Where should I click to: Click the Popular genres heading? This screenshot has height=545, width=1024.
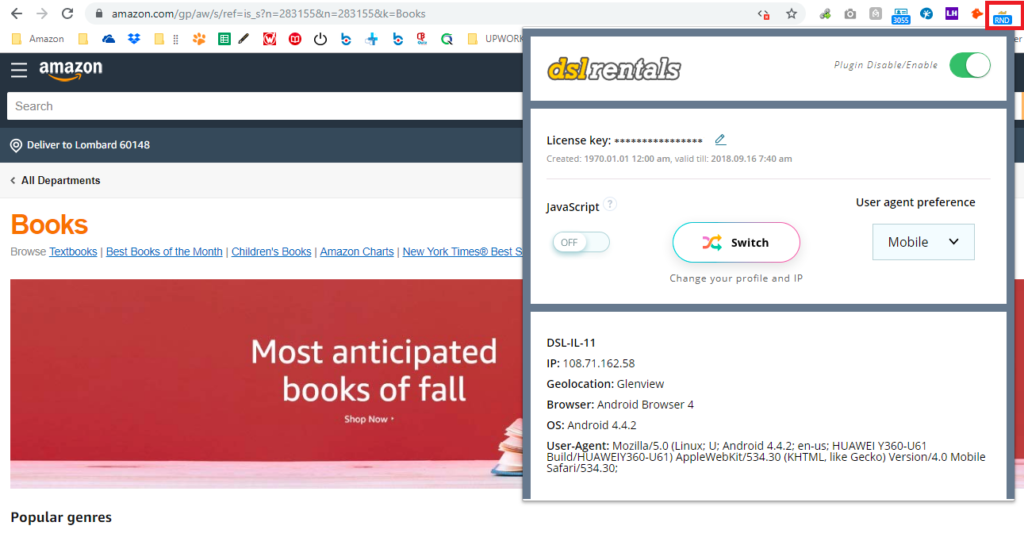point(61,517)
